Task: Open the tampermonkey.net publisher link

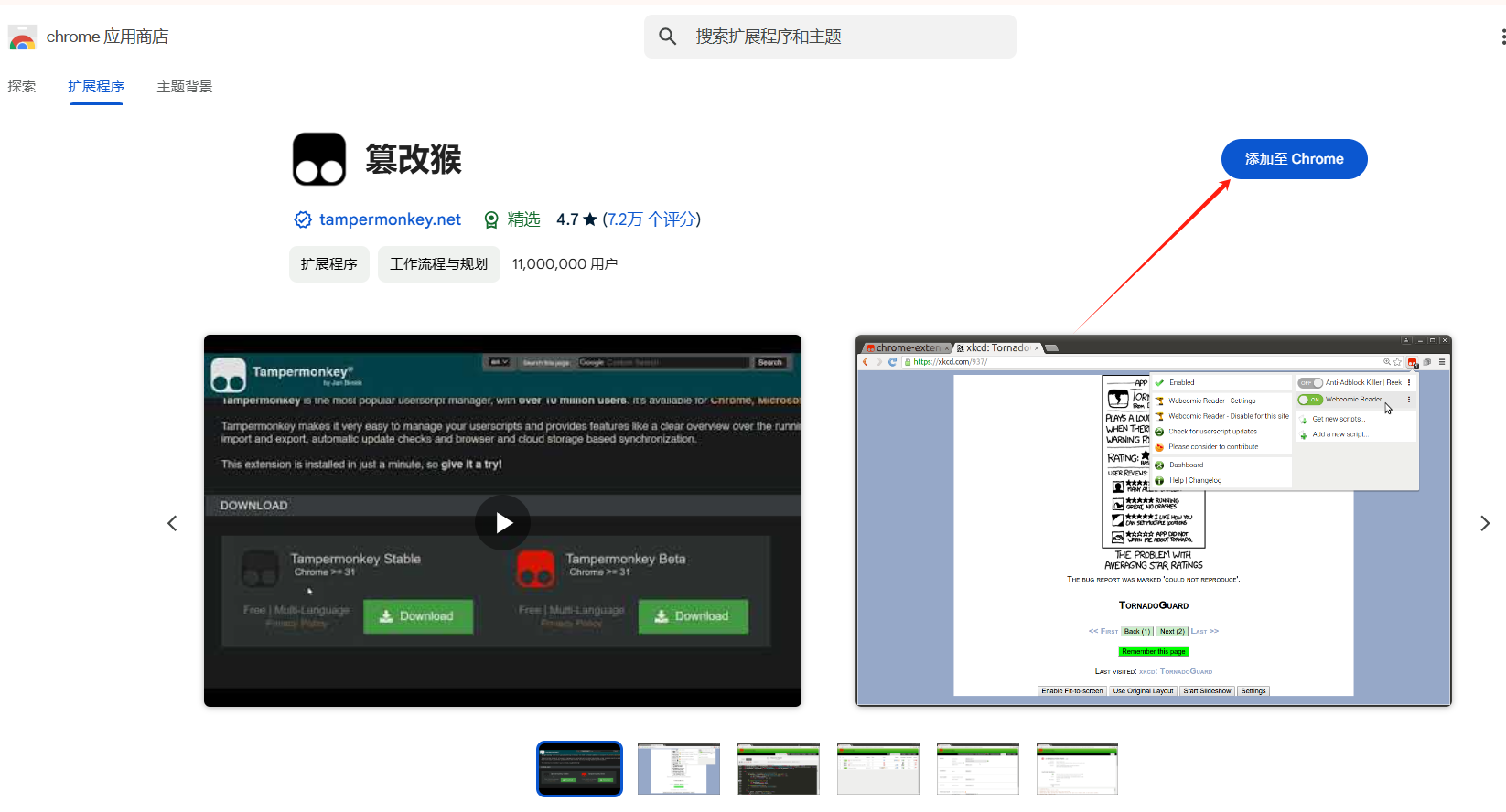Action: coord(390,219)
